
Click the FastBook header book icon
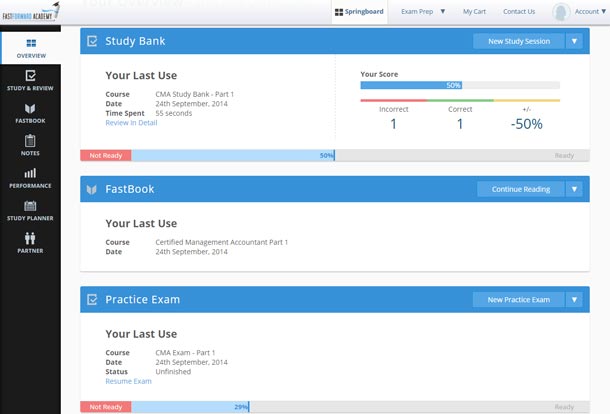point(91,189)
